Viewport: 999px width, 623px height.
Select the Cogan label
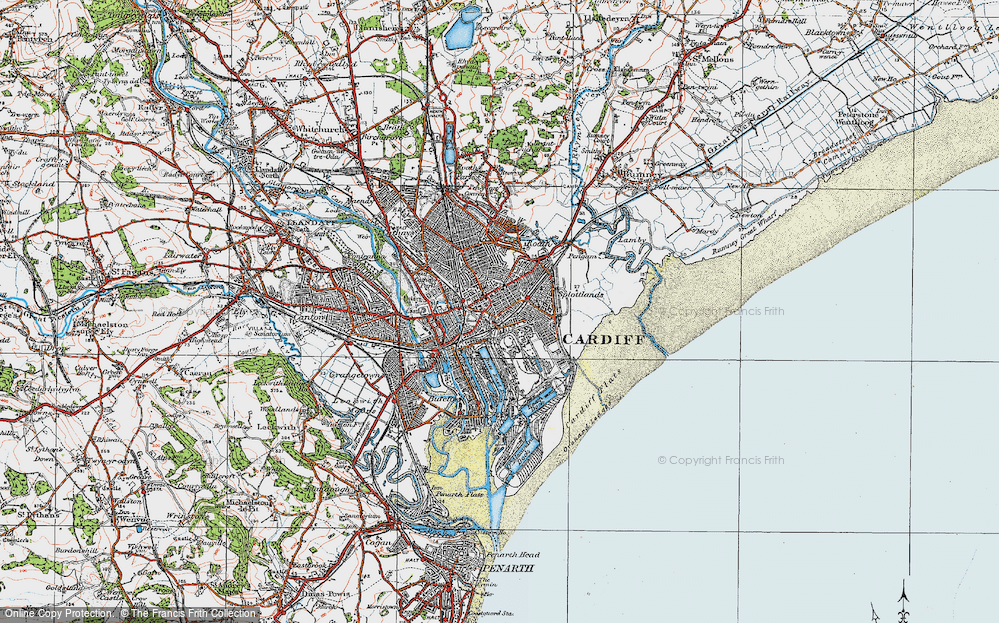tap(380, 543)
